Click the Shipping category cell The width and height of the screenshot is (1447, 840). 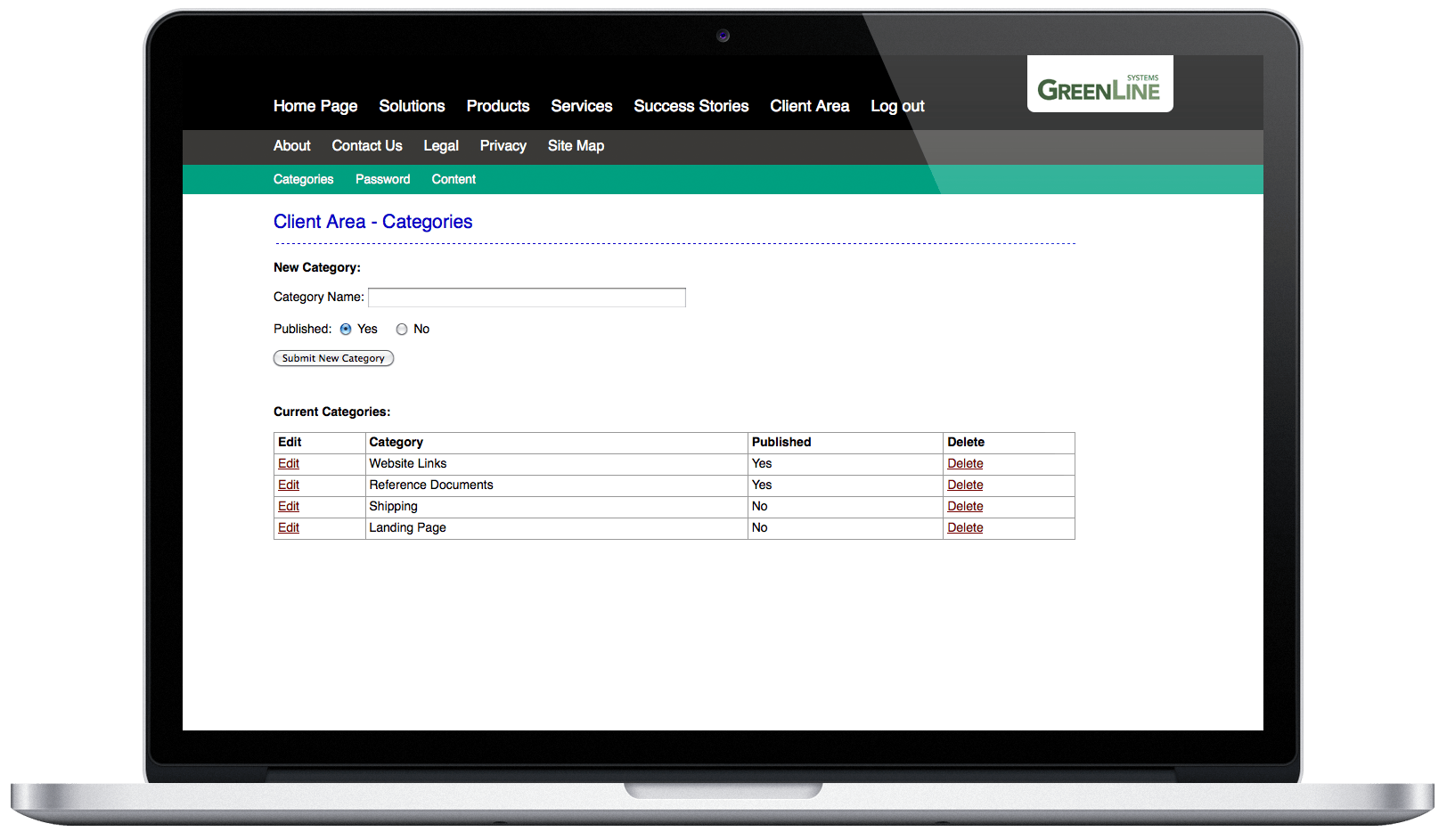pyautogui.click(x=557, y=507)
